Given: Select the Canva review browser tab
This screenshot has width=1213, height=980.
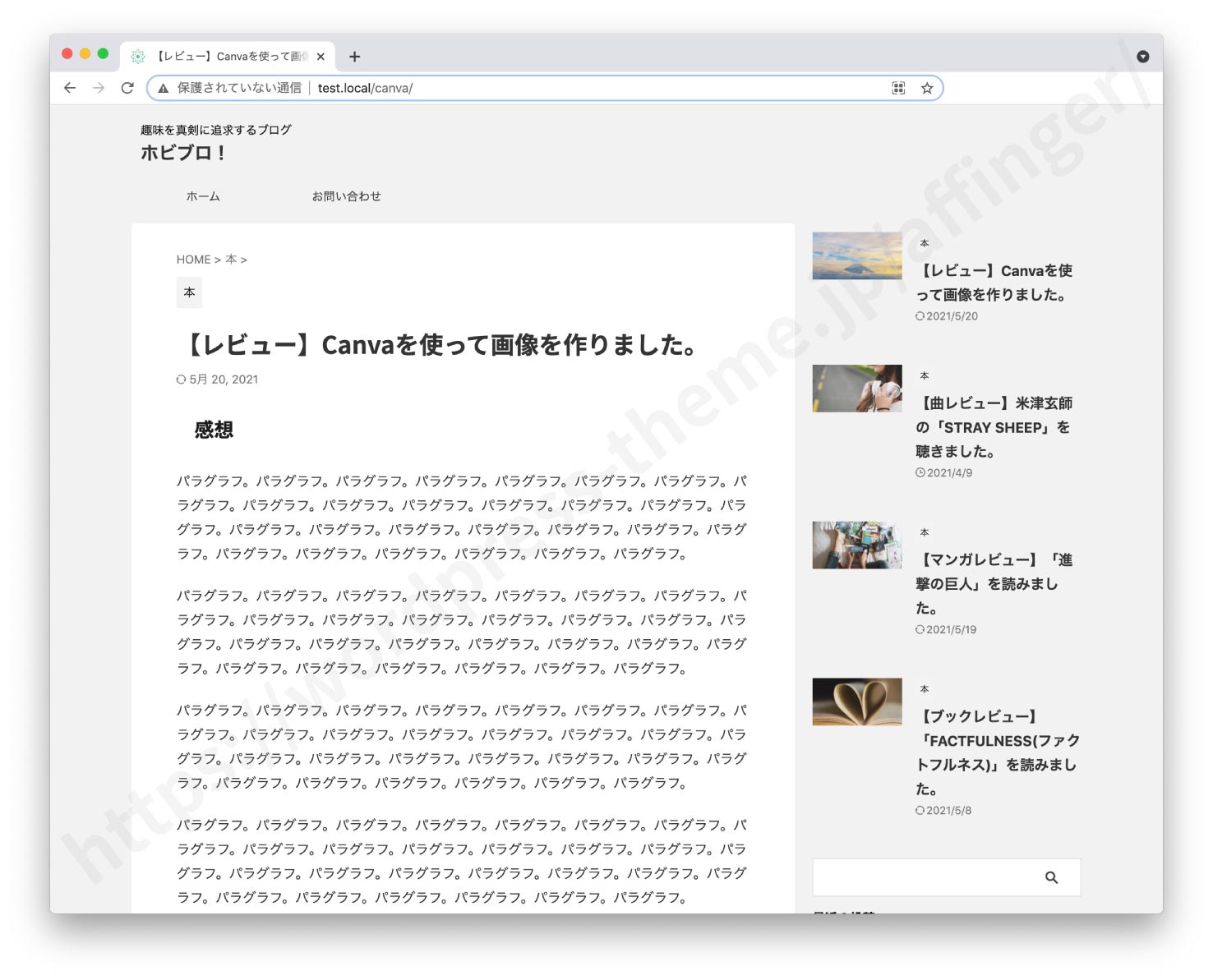Looking at the screenshot, I should click(x=228, y=57).
